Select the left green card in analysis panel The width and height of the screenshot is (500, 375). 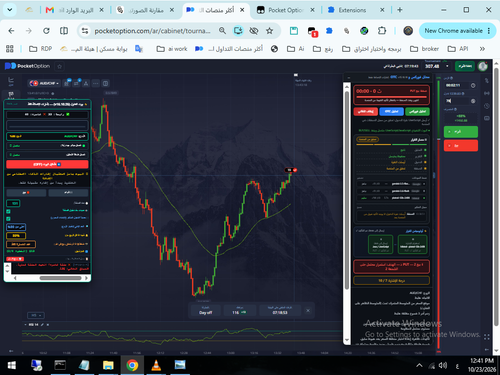point(380,244)
